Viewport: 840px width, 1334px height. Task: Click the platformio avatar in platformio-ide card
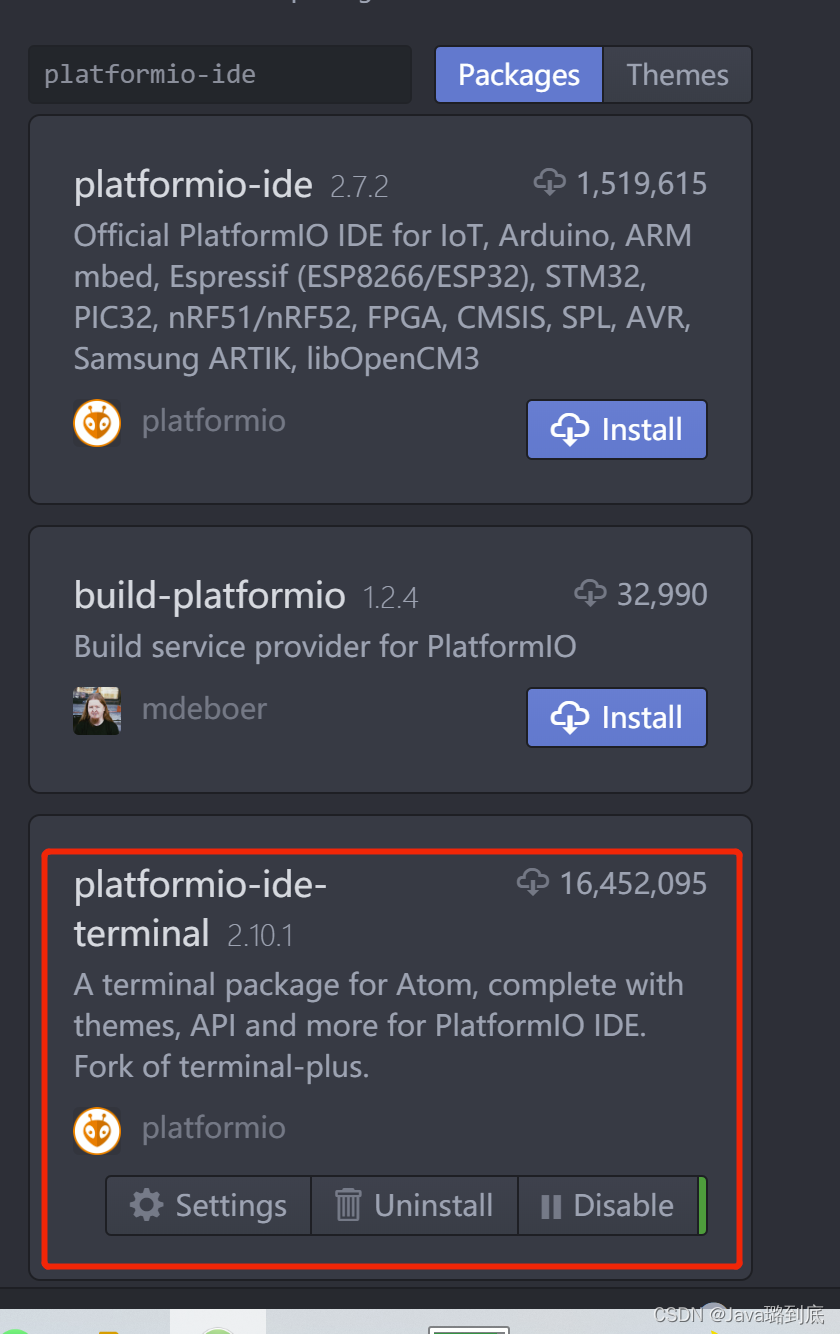point(97,423)
